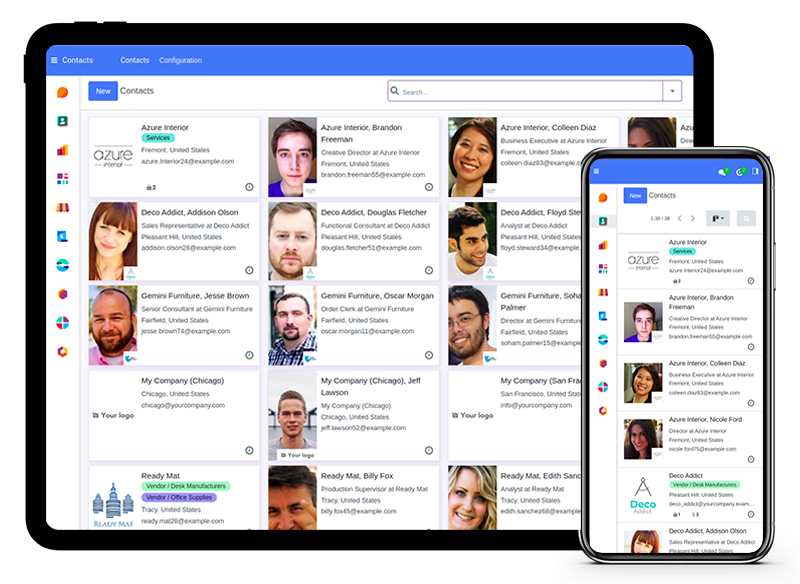
Task: Open the kanban view switcher dropdown on phone
Action: pos(718,218)
